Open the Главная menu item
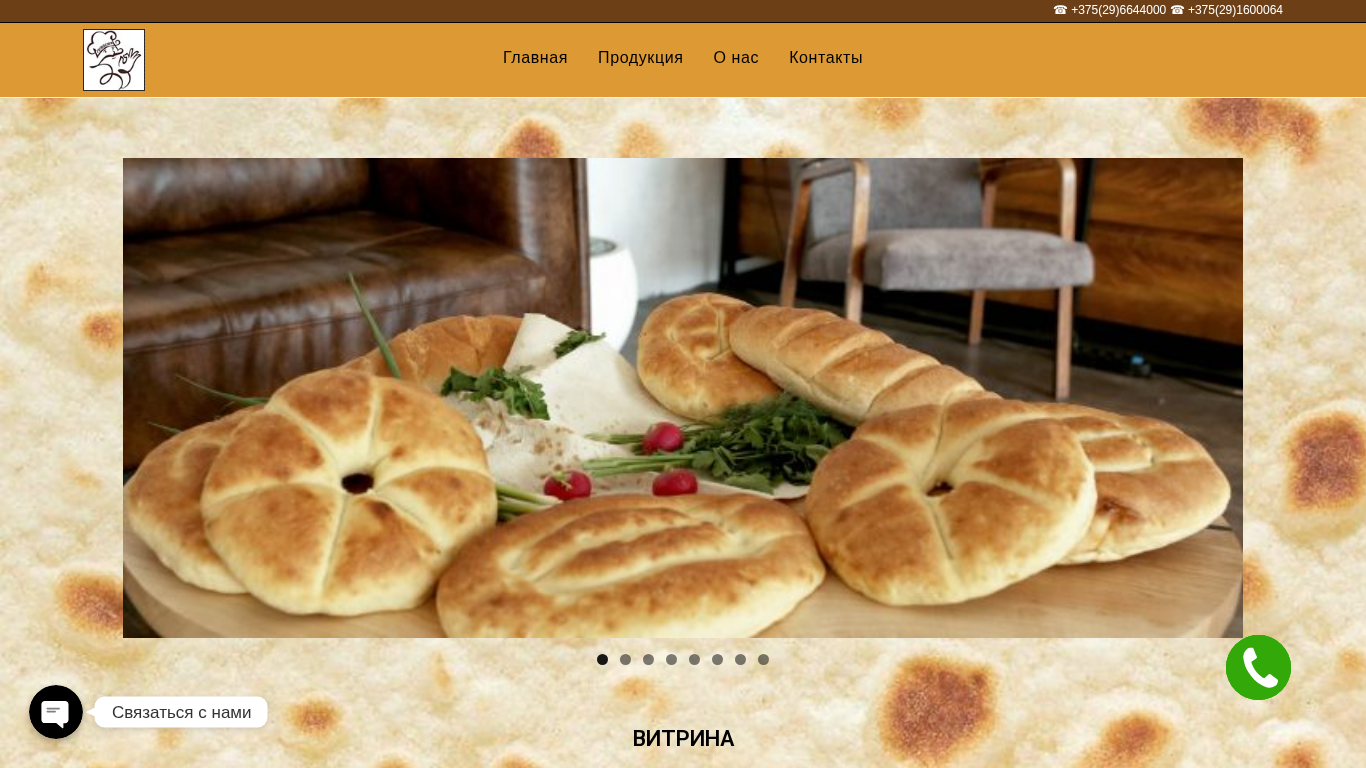The image size is (1366, 768). pyautogui.click(x=535, y=58)
